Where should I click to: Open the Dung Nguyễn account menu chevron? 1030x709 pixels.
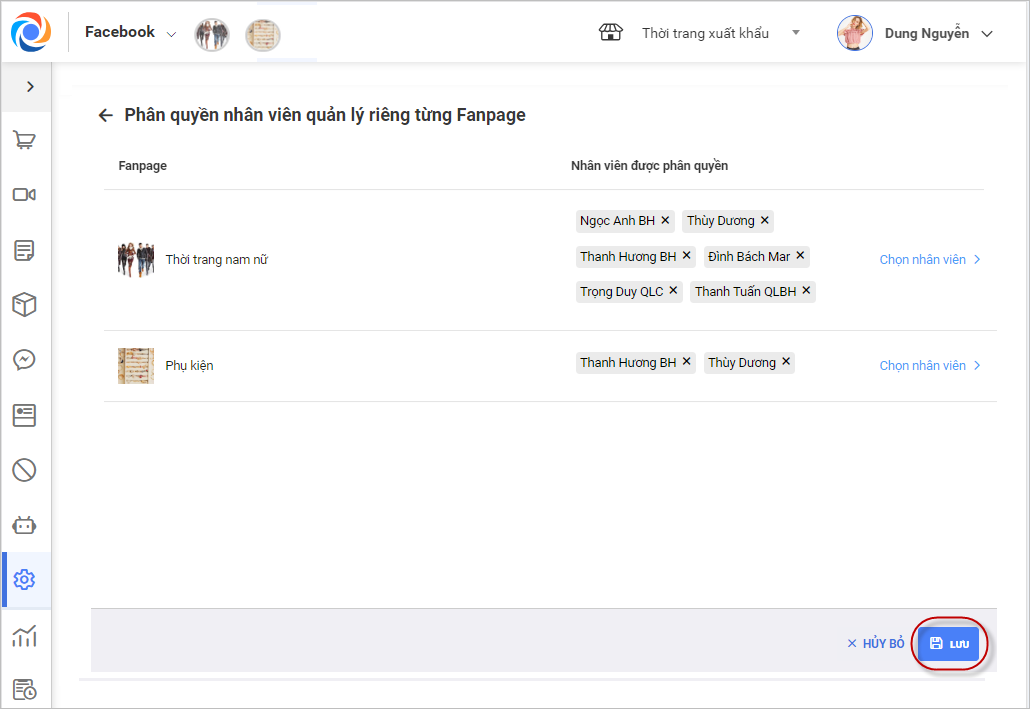pyautogui.click(x=987, y=34)
